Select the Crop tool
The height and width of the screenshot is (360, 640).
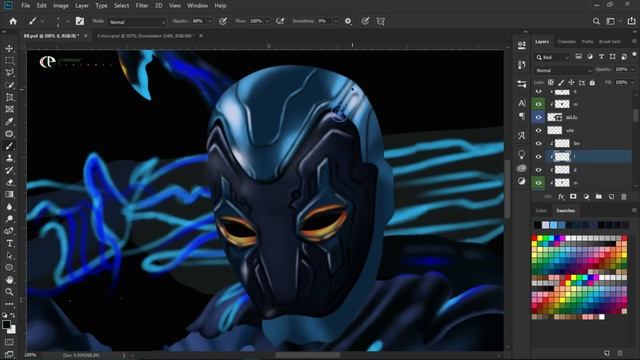(x=9, y=97)
